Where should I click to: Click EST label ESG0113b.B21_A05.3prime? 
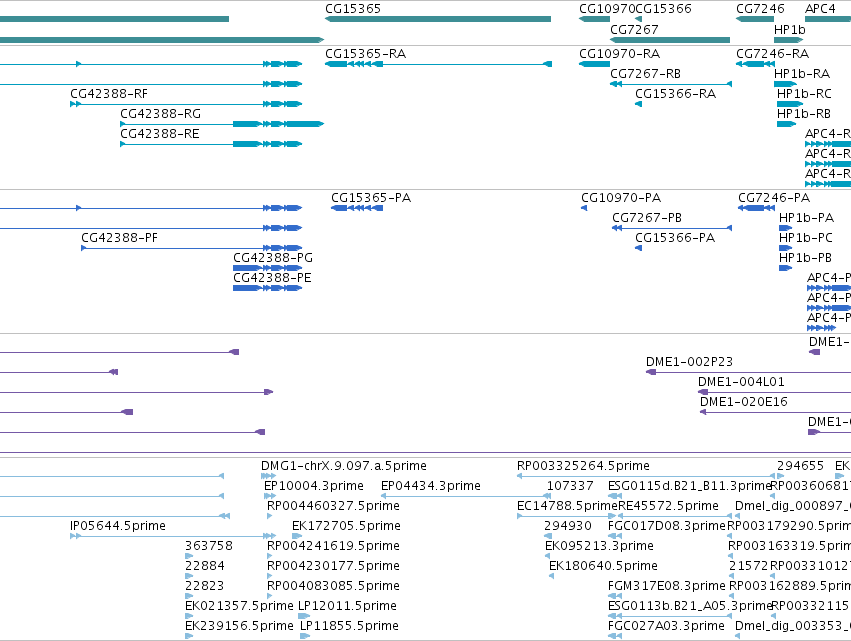tap(689, 606)
